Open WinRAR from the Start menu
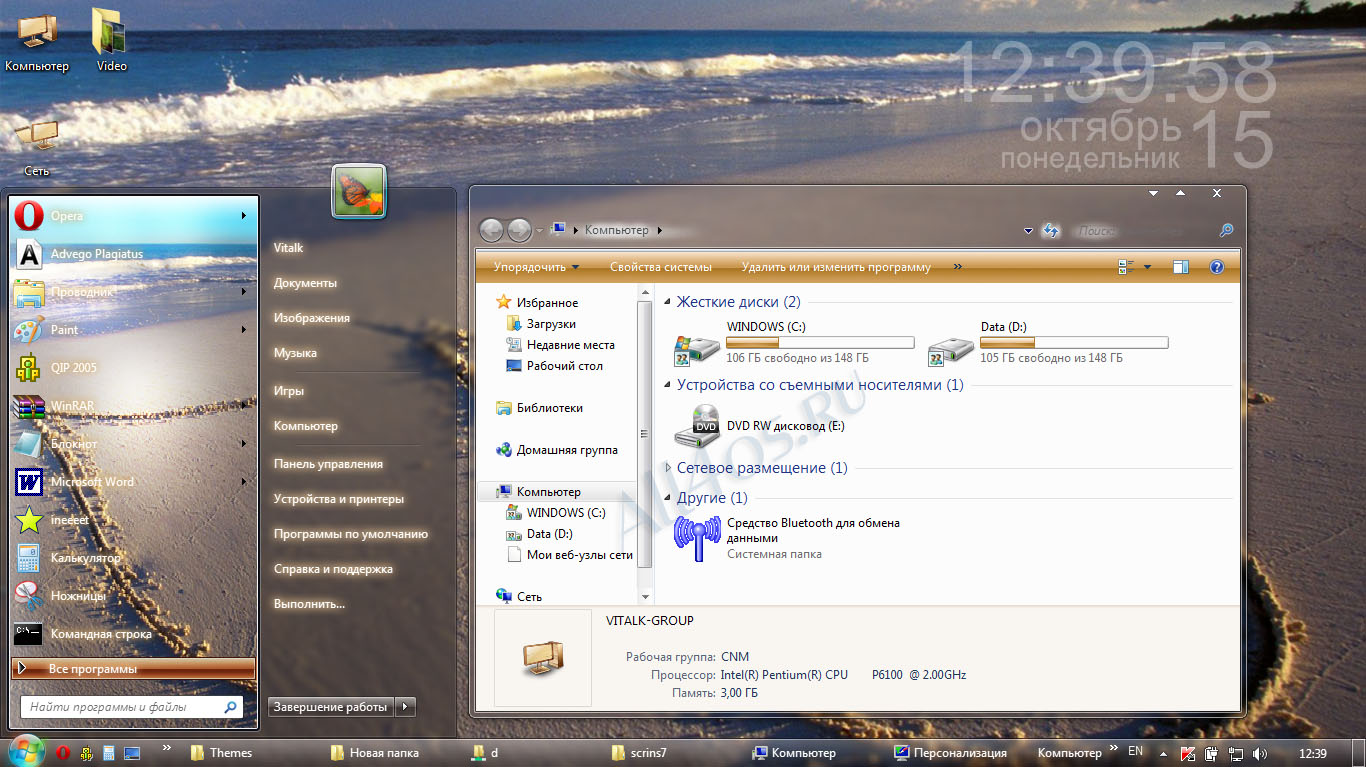 coord(133,406)
